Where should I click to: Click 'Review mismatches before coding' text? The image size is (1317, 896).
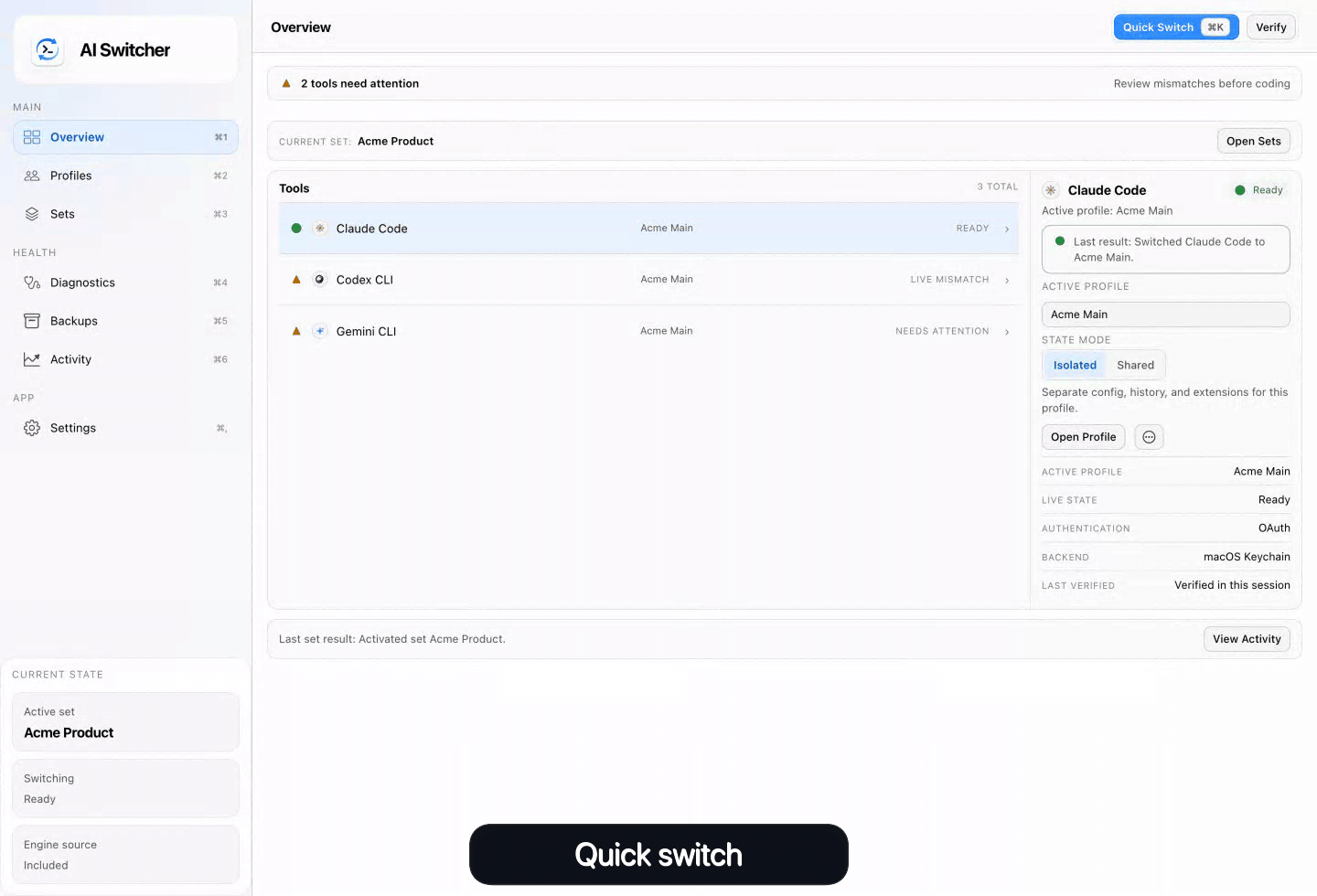tap(1202, 83)
